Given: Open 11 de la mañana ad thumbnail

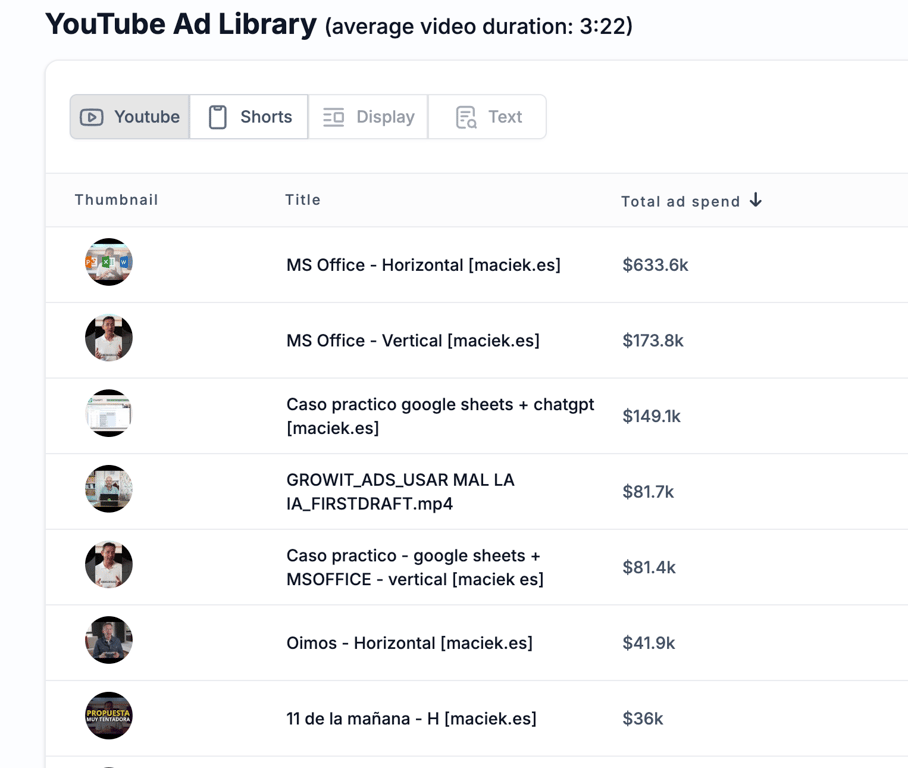Looking at the screenshot, I should [x=109, y=716].
